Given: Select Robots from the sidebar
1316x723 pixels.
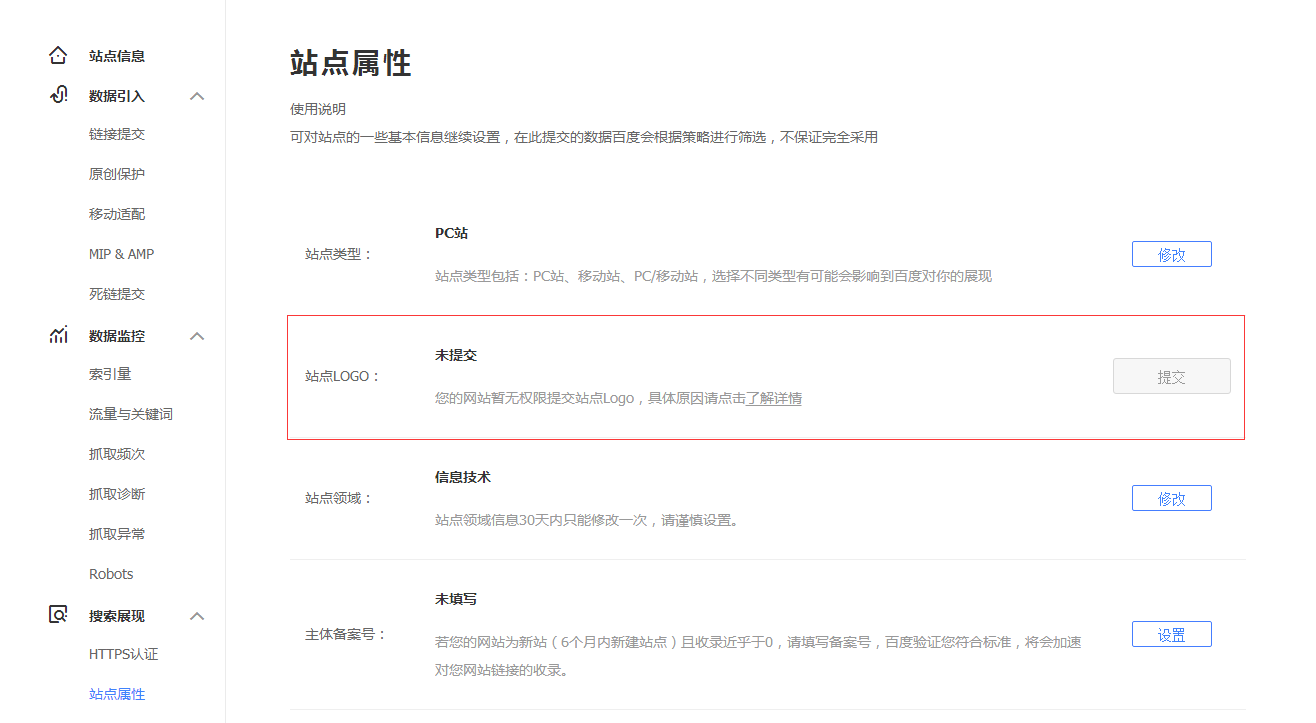Looking at the screenshot, I should (x=110, y=573).
